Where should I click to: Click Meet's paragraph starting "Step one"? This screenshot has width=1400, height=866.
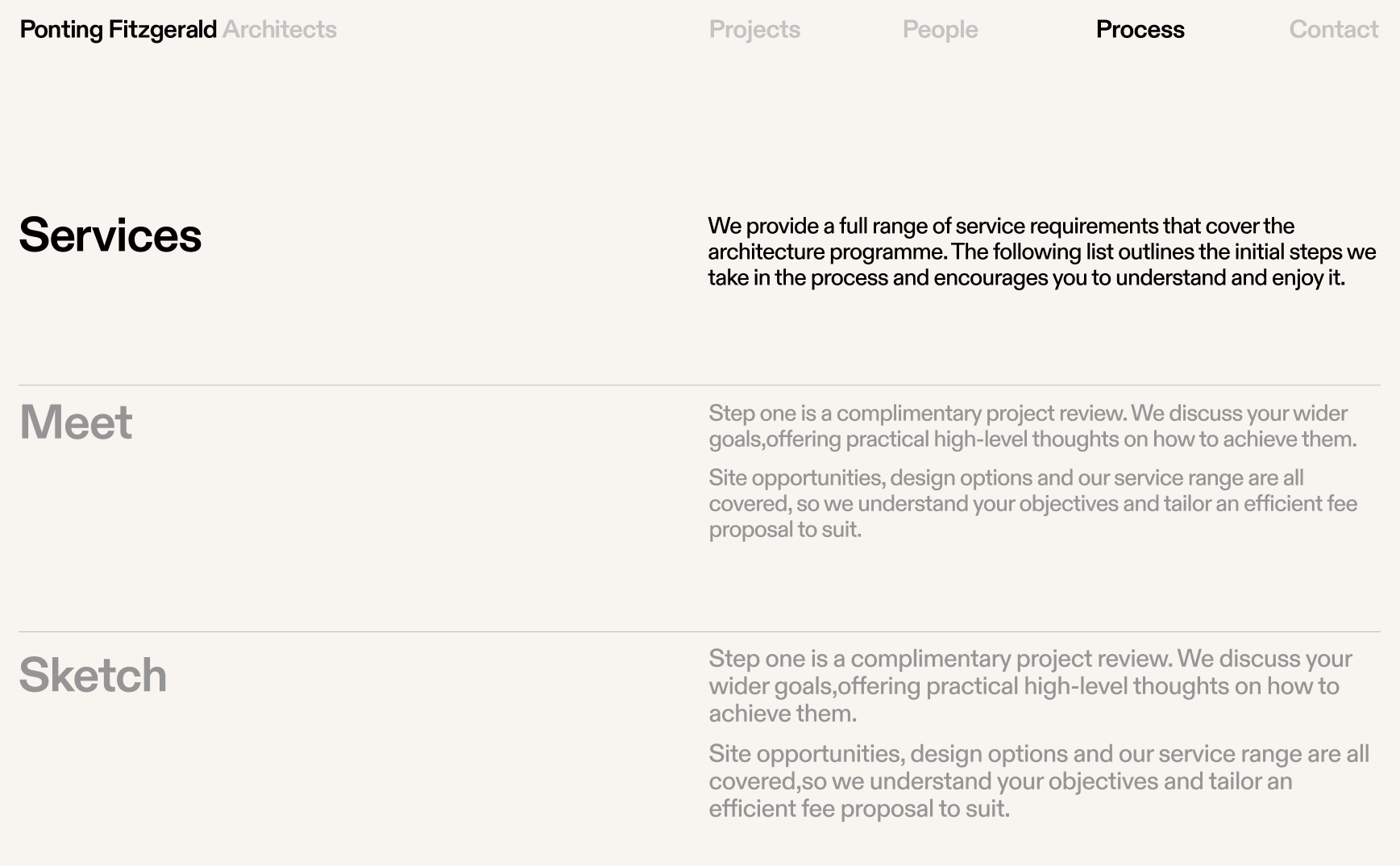(x=1032, y=426)
